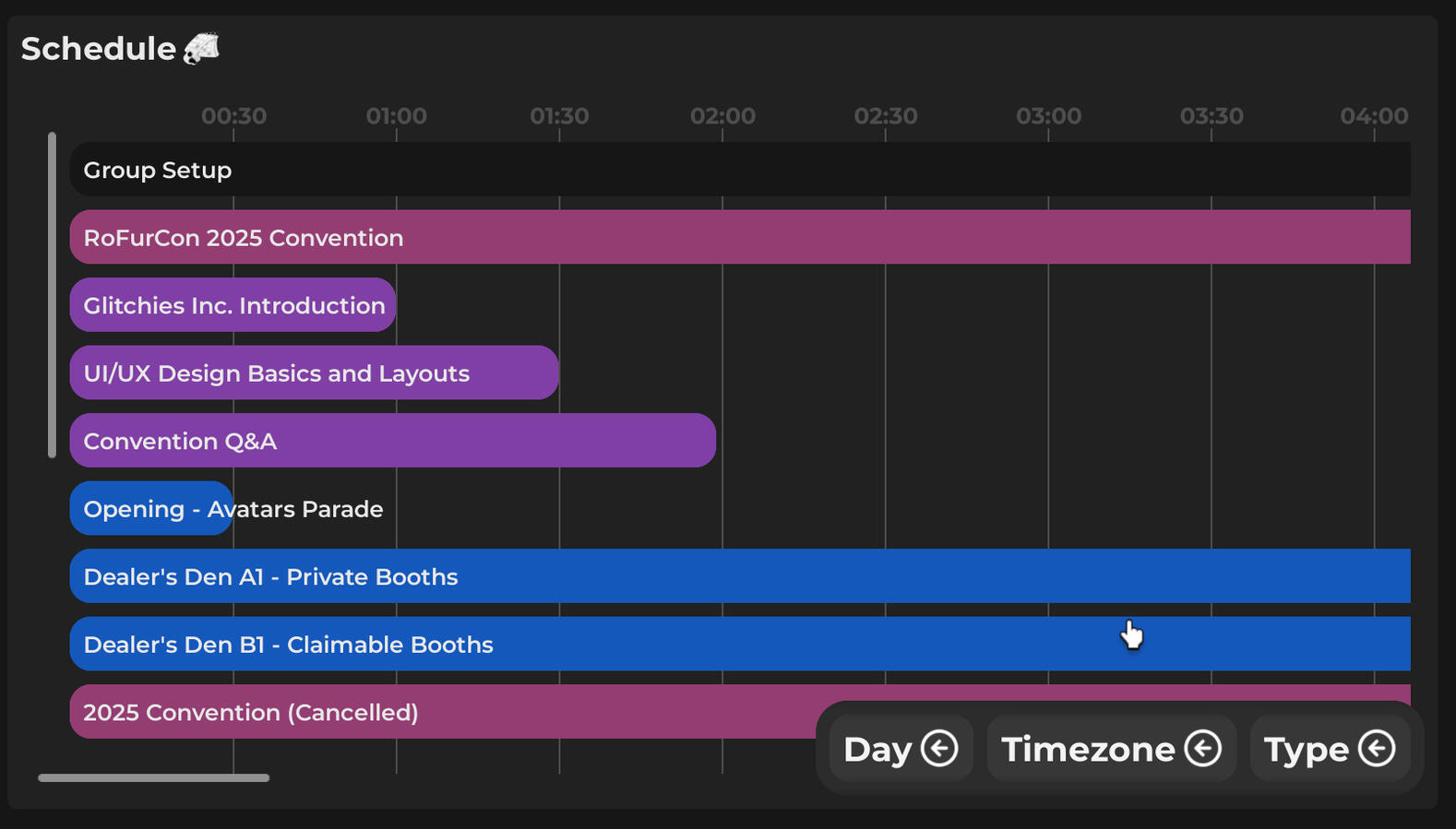
Task: Click the horizontal scrollbar thumb
Action: pyautogui.click(x=153, y=778)
